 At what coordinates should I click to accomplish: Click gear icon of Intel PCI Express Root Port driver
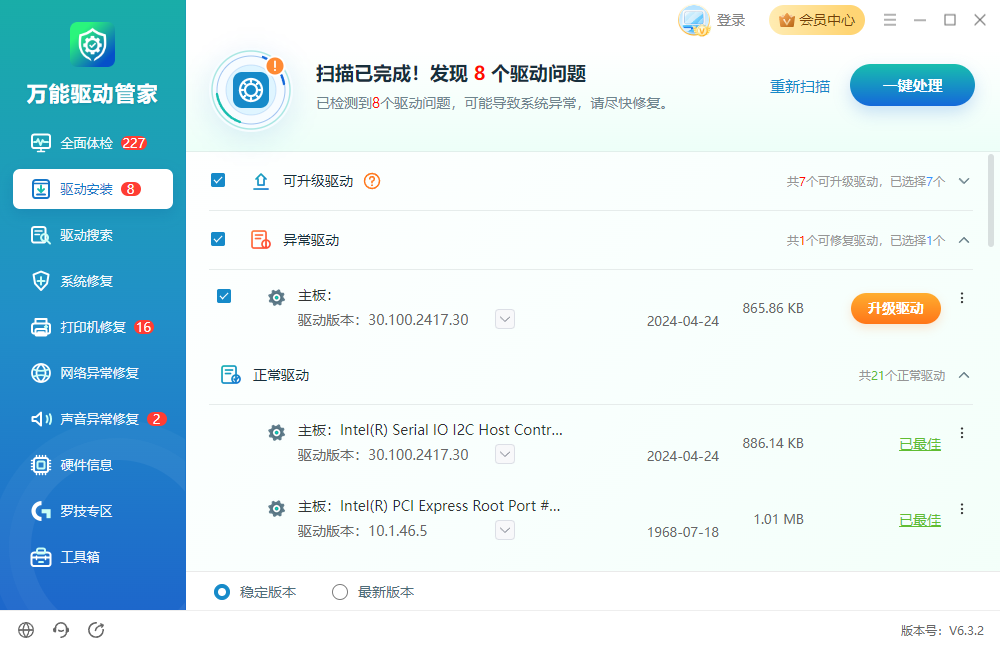pos(276,508)
